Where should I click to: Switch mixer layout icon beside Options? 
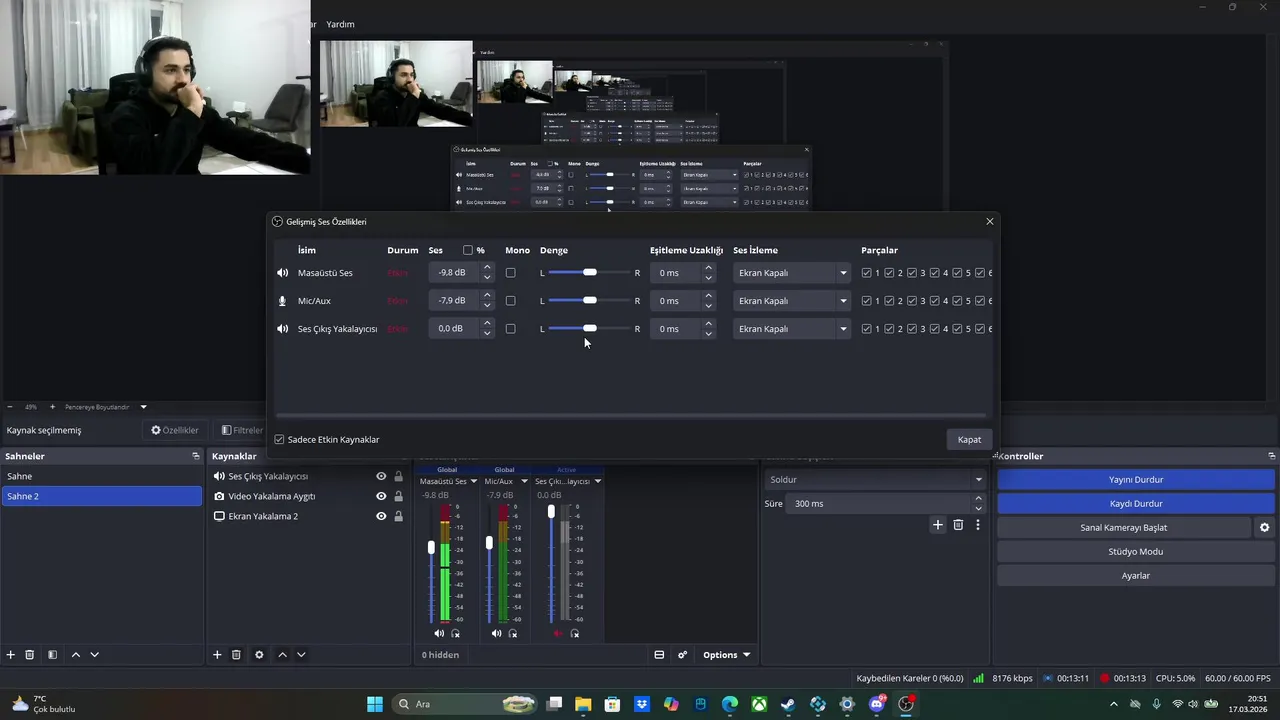(659, 655)
